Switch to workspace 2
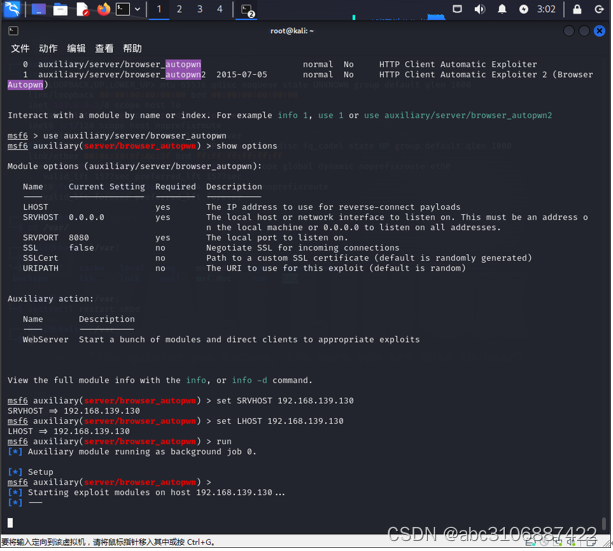This screenshot has width=613, height=551. pyautogui.click(x=179, y=9)
